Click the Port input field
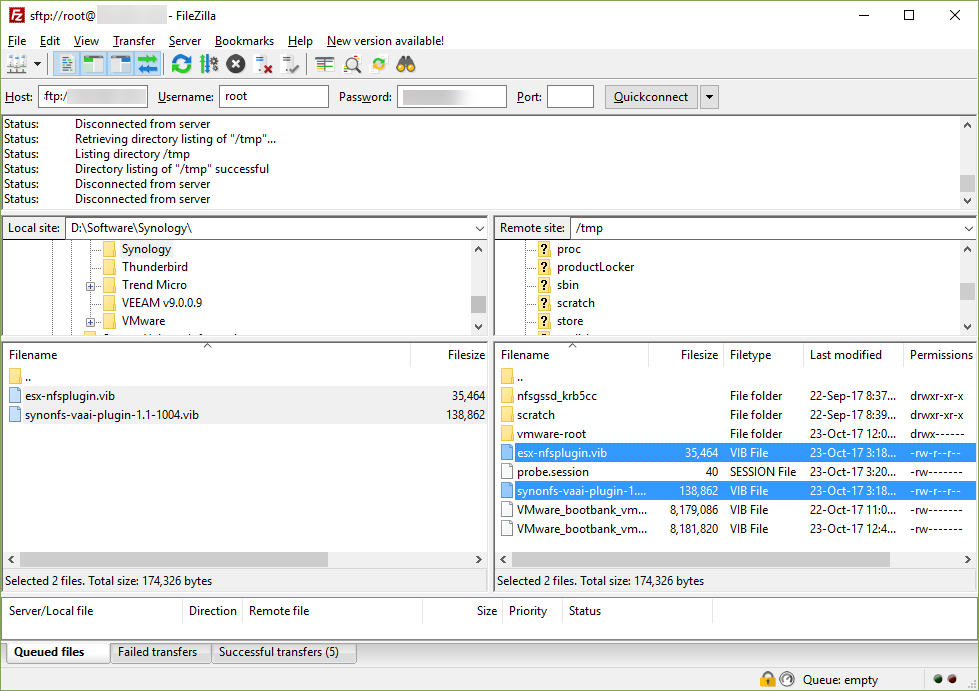Image resolution: width=979 pixels, height=691 pixels. point(570,97)
